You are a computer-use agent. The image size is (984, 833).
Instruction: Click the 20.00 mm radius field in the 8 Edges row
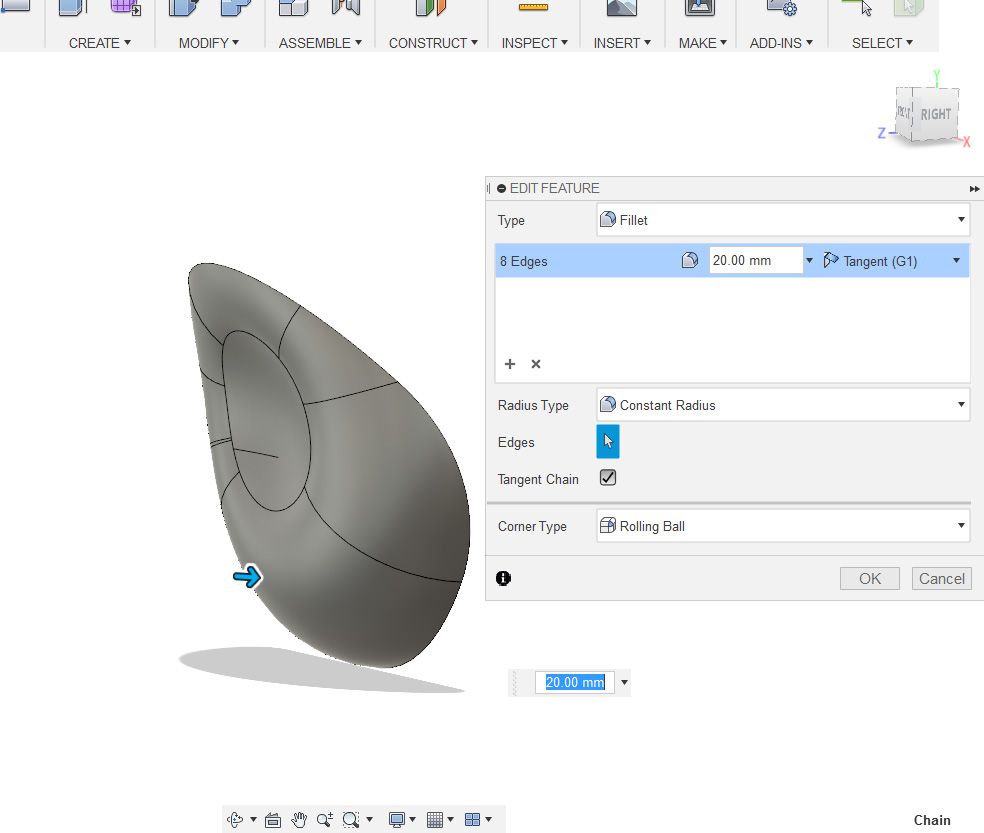pos(756,261)
